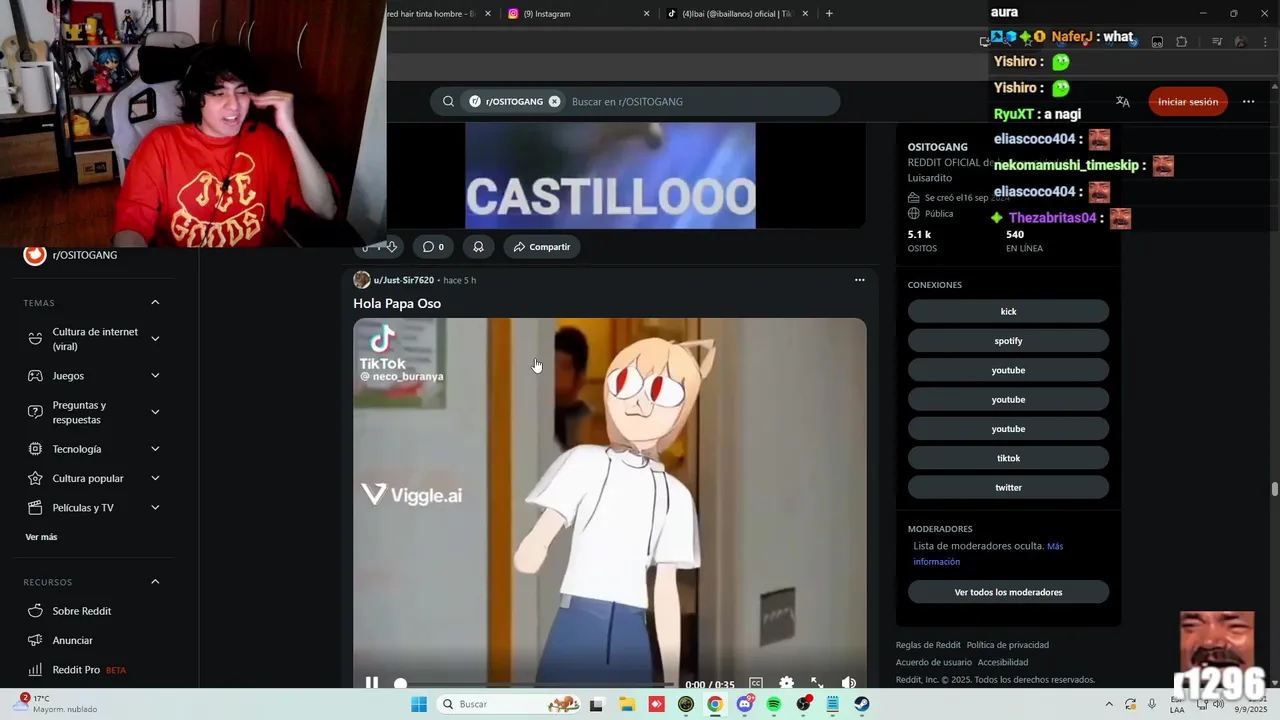Click the video progress bar handle

401,684
